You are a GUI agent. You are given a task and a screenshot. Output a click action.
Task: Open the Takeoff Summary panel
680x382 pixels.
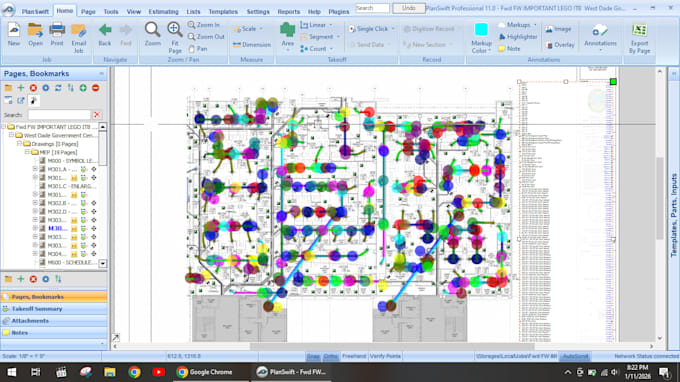point(37,309)
